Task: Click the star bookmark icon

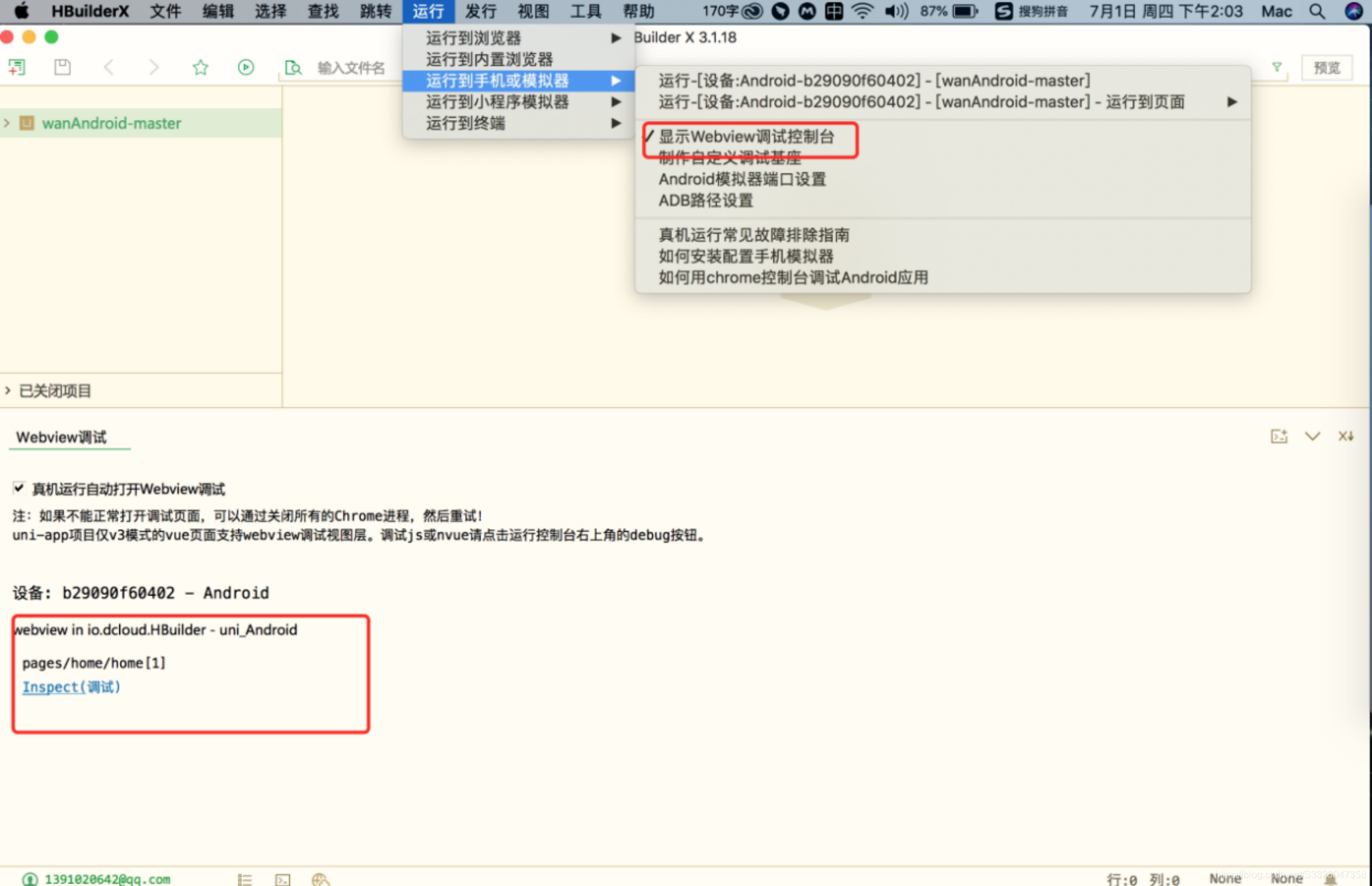Action: (x=200, y=67)
